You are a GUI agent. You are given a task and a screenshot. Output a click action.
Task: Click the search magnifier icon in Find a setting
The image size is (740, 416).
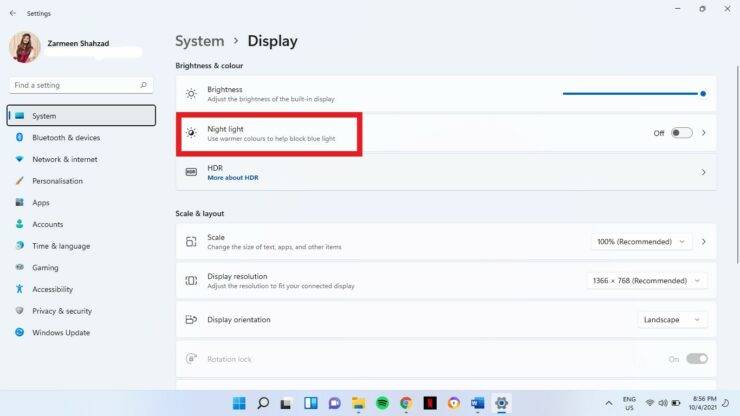tap(147, 85)
